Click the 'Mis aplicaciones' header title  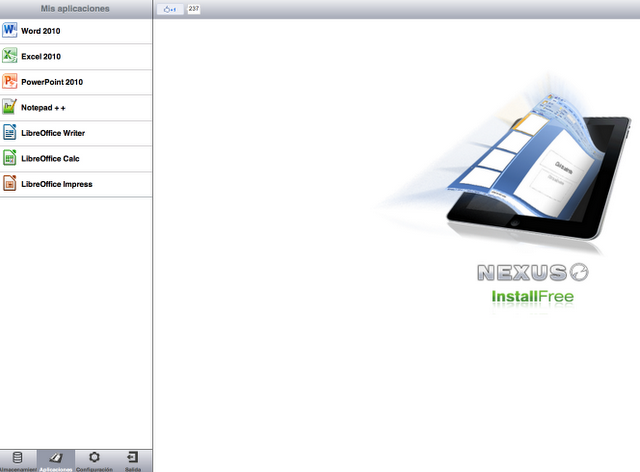(x=75, y=9)
